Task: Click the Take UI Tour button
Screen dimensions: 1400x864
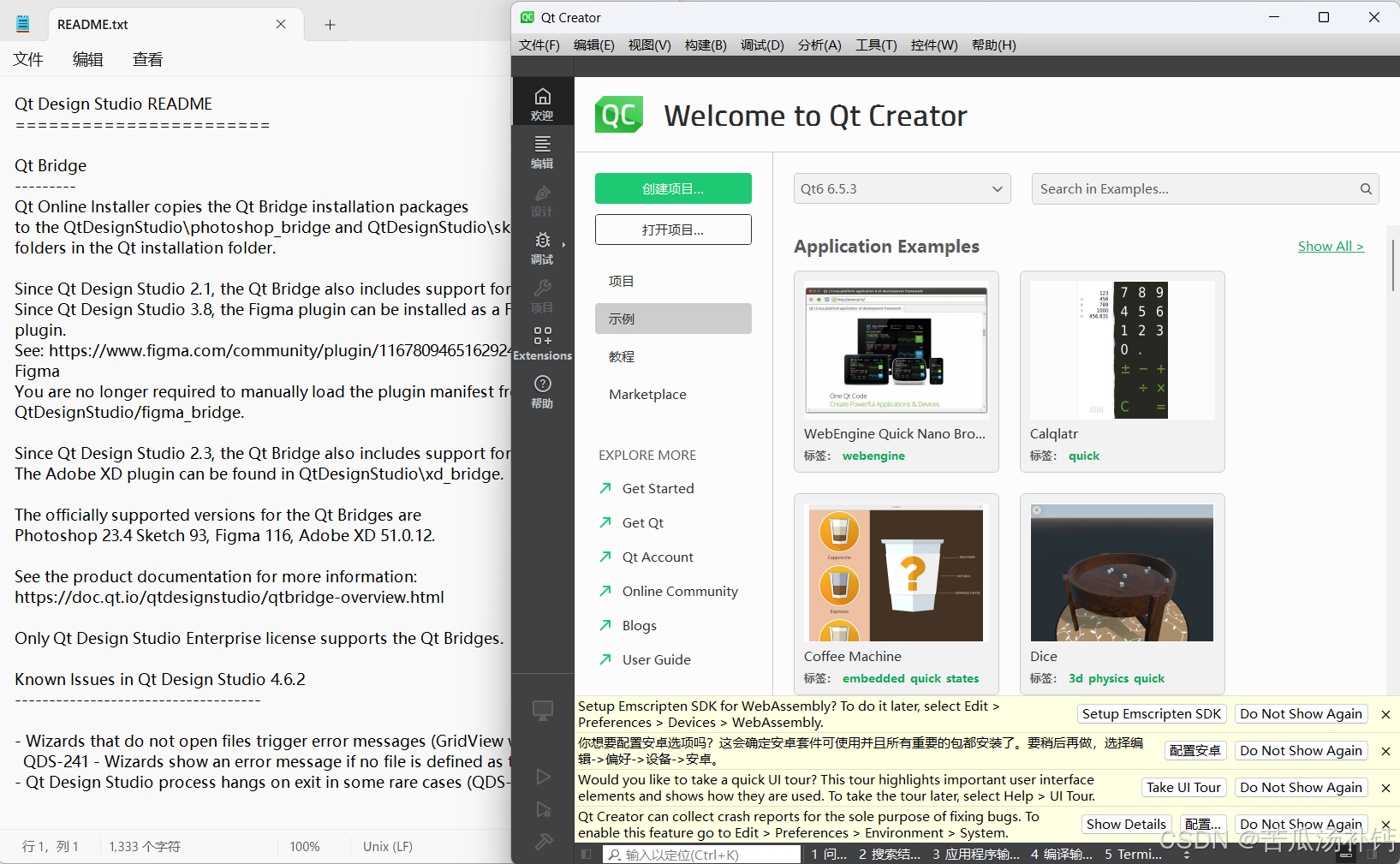Action: (1184, 788)
